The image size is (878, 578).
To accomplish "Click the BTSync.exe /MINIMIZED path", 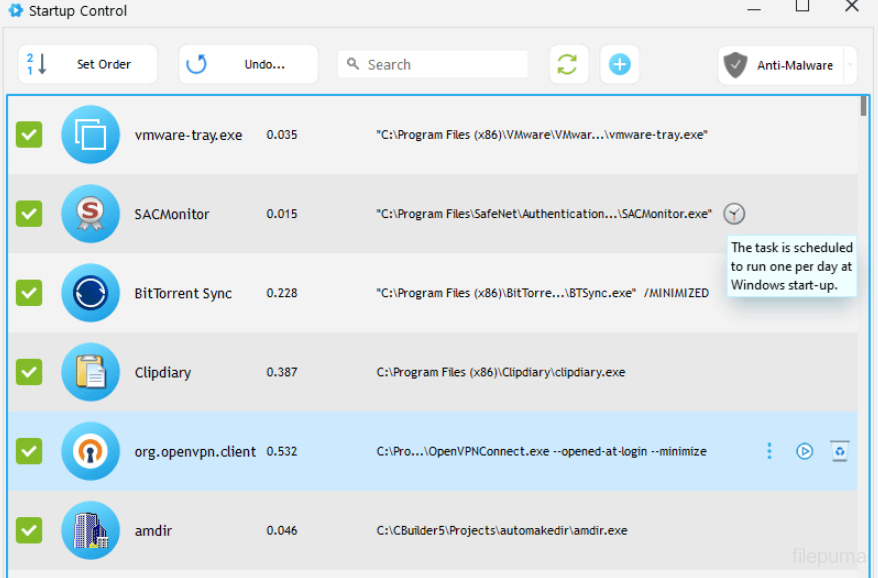I will point(543,293).
